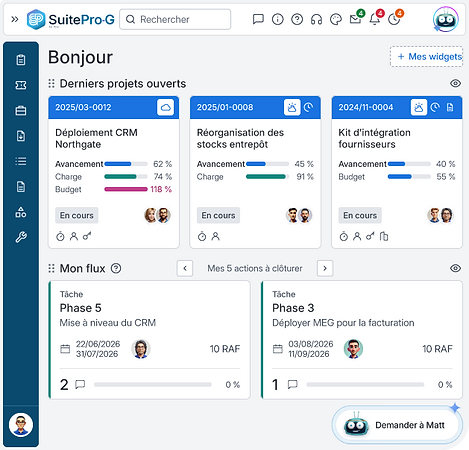Click Budget 55 % progress bar
The image size is (469, 450).
click(x=409, y=177)
